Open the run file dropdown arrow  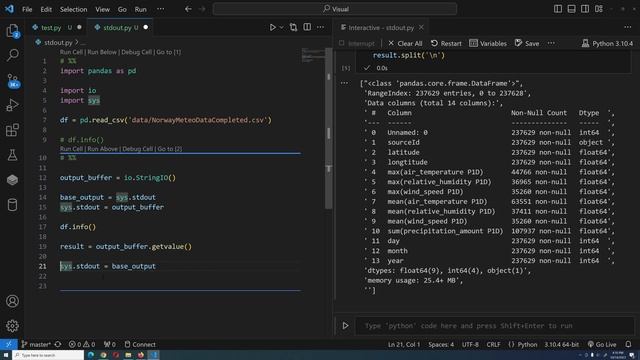(x=282, y=27)
